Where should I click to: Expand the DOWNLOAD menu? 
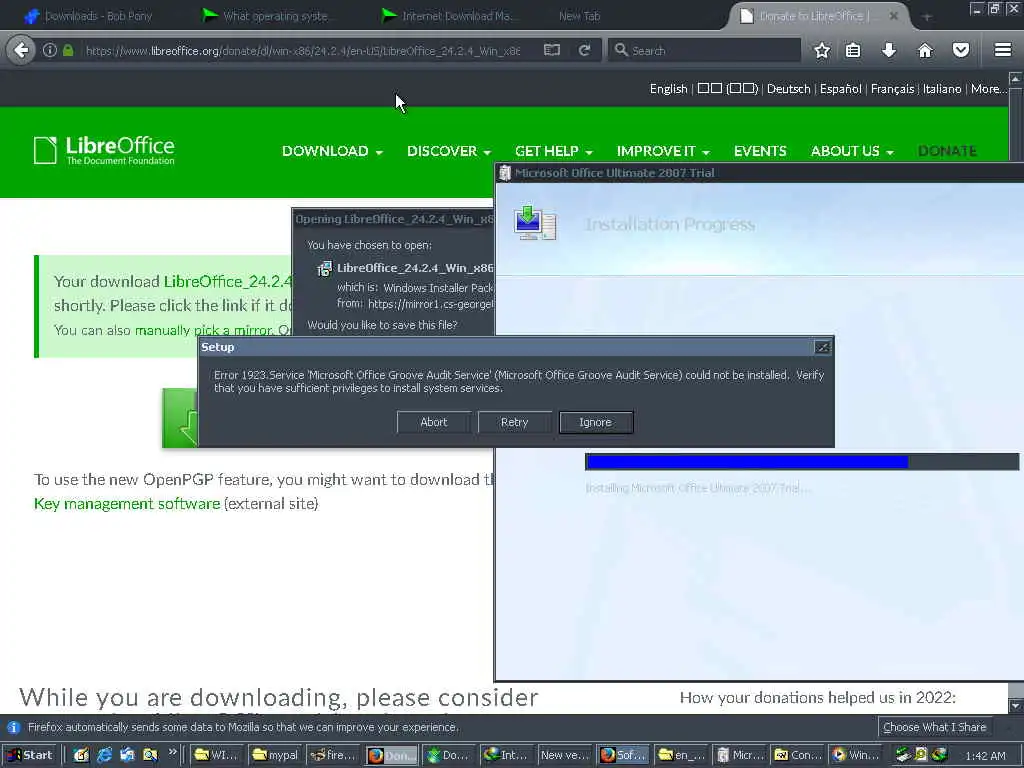[332, 151]
